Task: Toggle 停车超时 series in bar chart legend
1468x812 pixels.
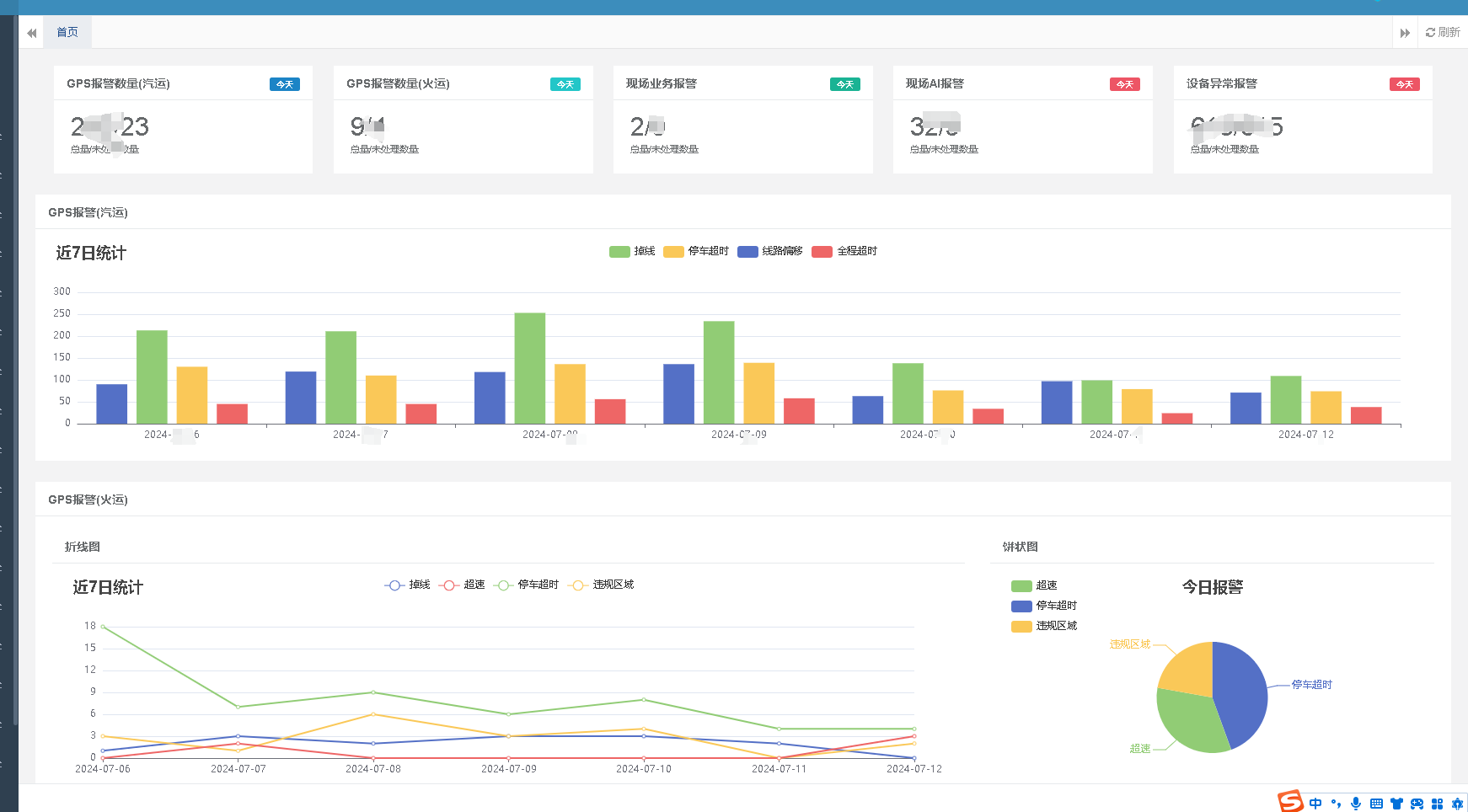Action: 696,251
